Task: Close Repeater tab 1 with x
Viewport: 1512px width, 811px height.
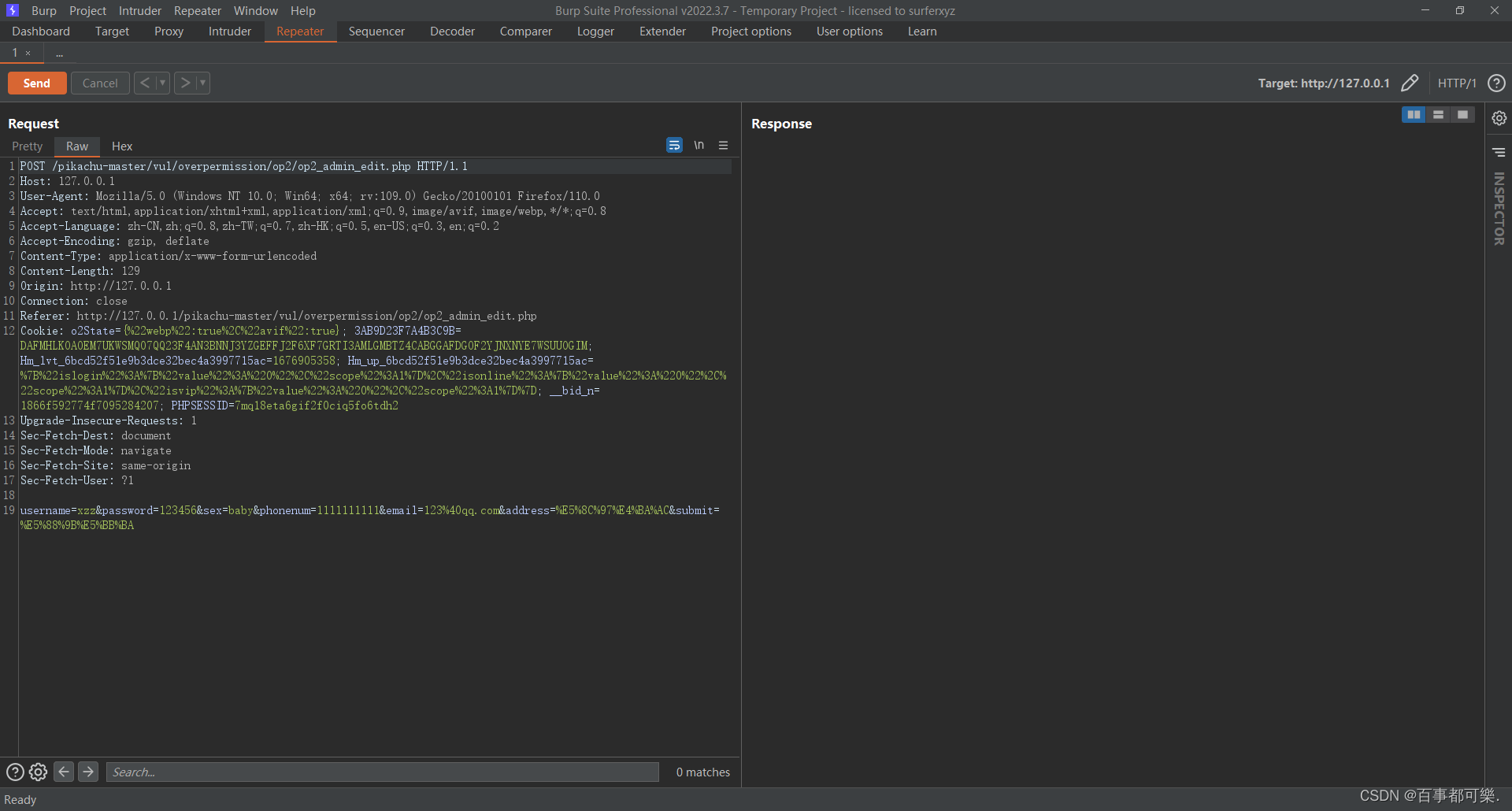Action: point(28,53)
